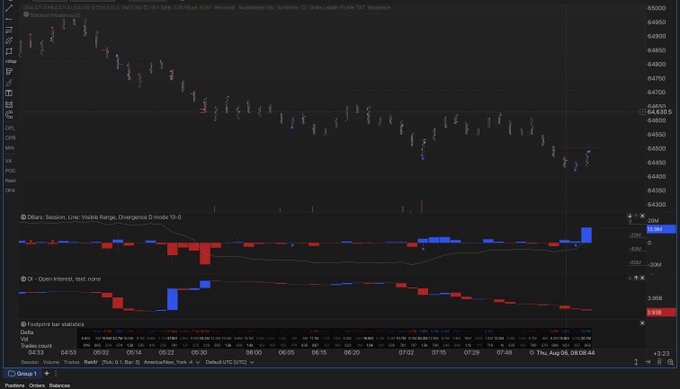Click the magnet snap icon
Image resolution: width=680 pixels, height=389 pixels.
9,115
